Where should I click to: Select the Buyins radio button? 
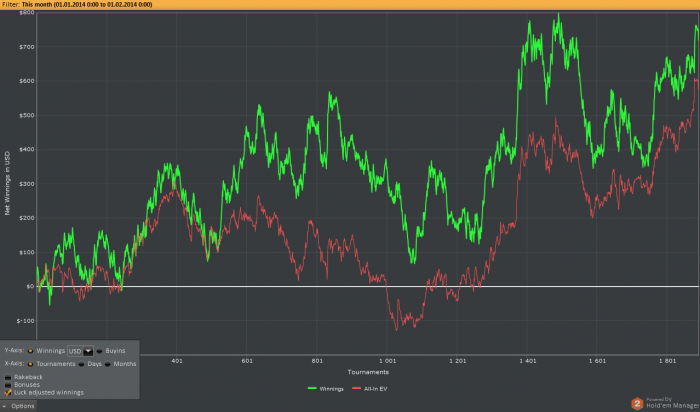pos(100,351)
